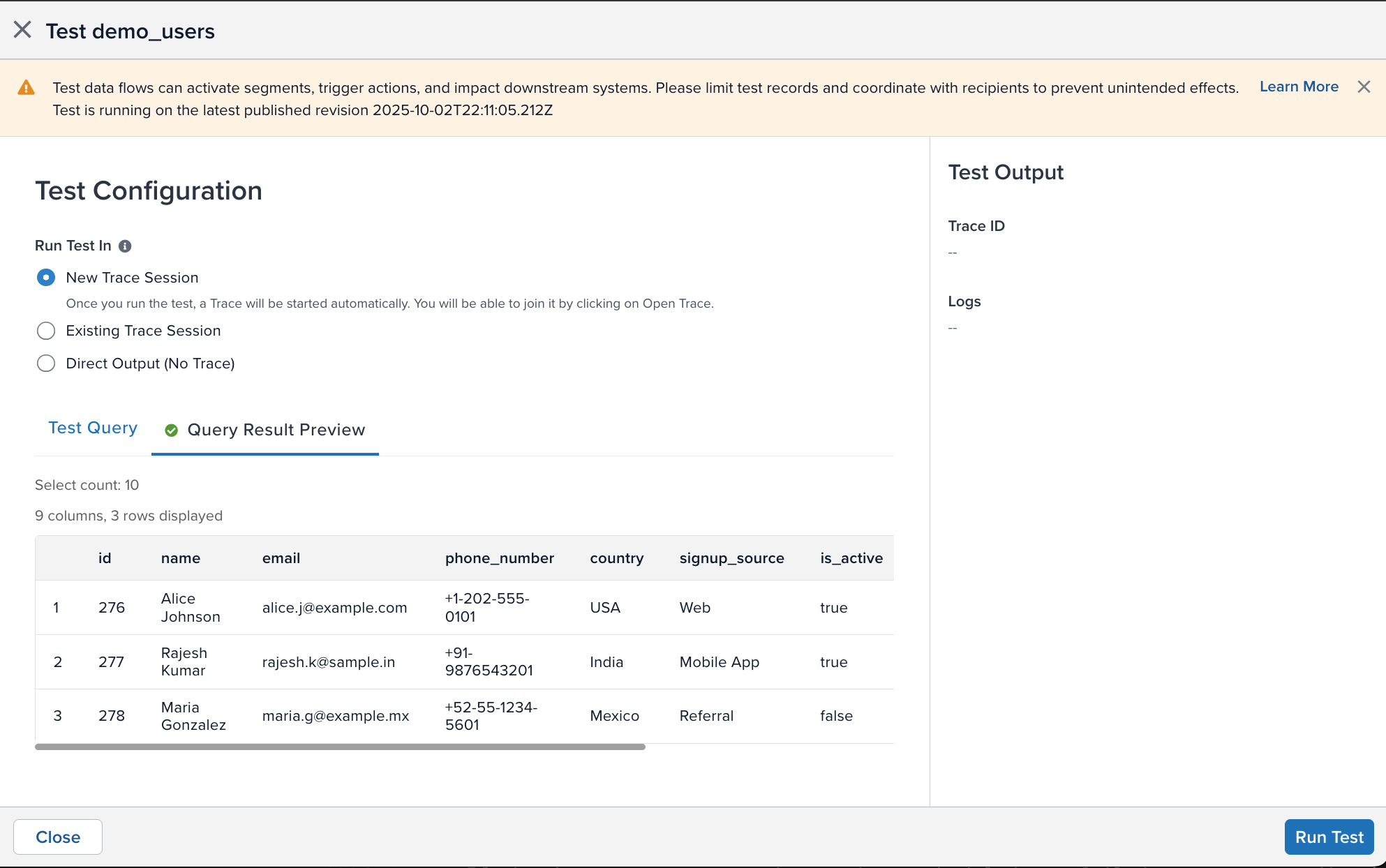Switch to the Test Query tab
The height and width of the screenshot is (868, 1386).
[x=93, y=428]
